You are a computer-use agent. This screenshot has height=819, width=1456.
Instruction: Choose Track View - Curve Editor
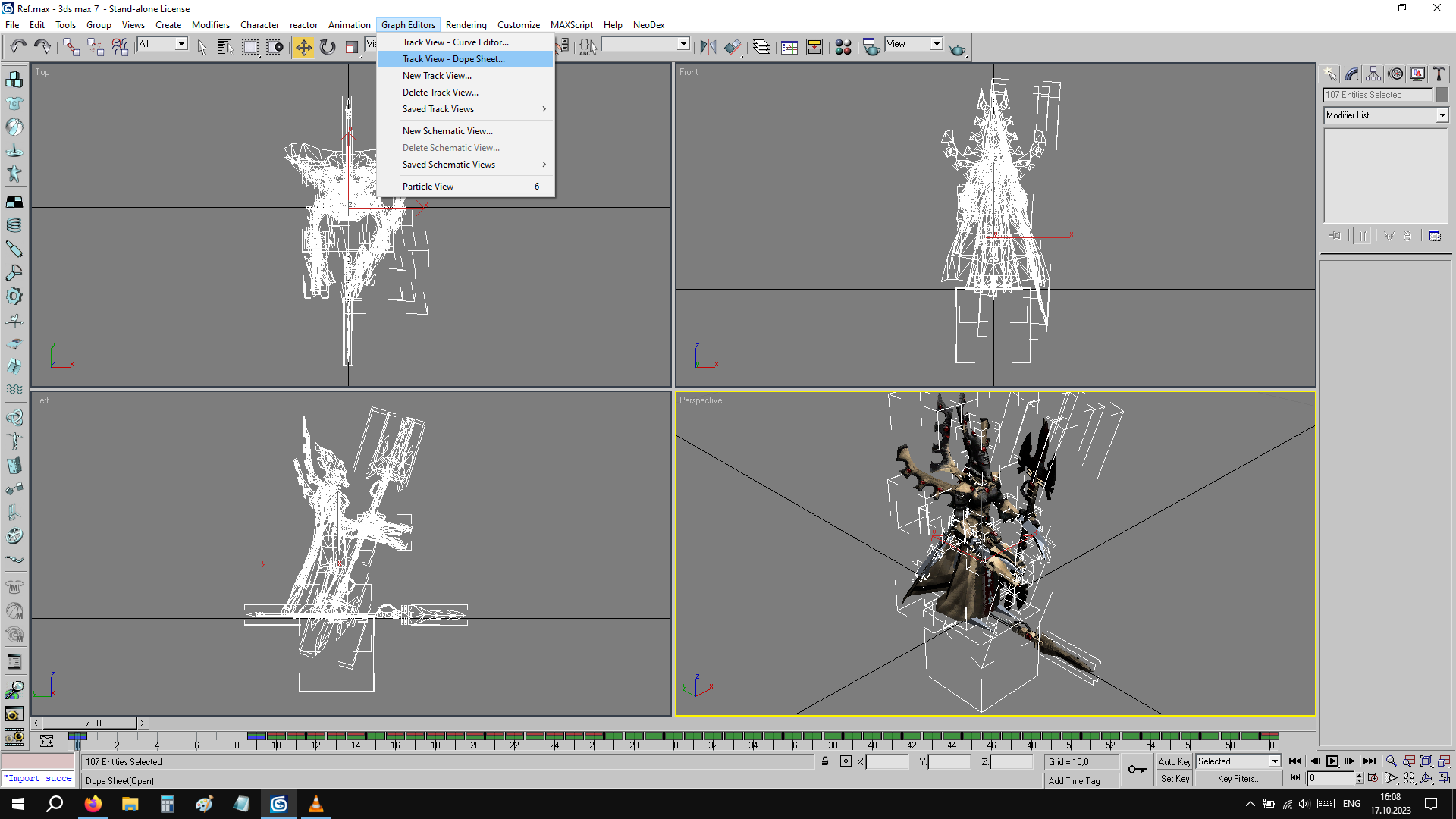[455, 42]
